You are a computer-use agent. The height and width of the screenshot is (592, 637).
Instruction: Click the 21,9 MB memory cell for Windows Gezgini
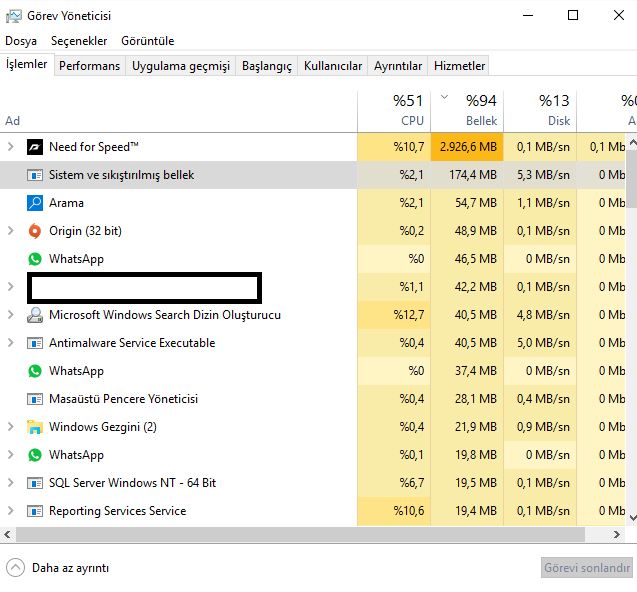click(x=467, y=427)
